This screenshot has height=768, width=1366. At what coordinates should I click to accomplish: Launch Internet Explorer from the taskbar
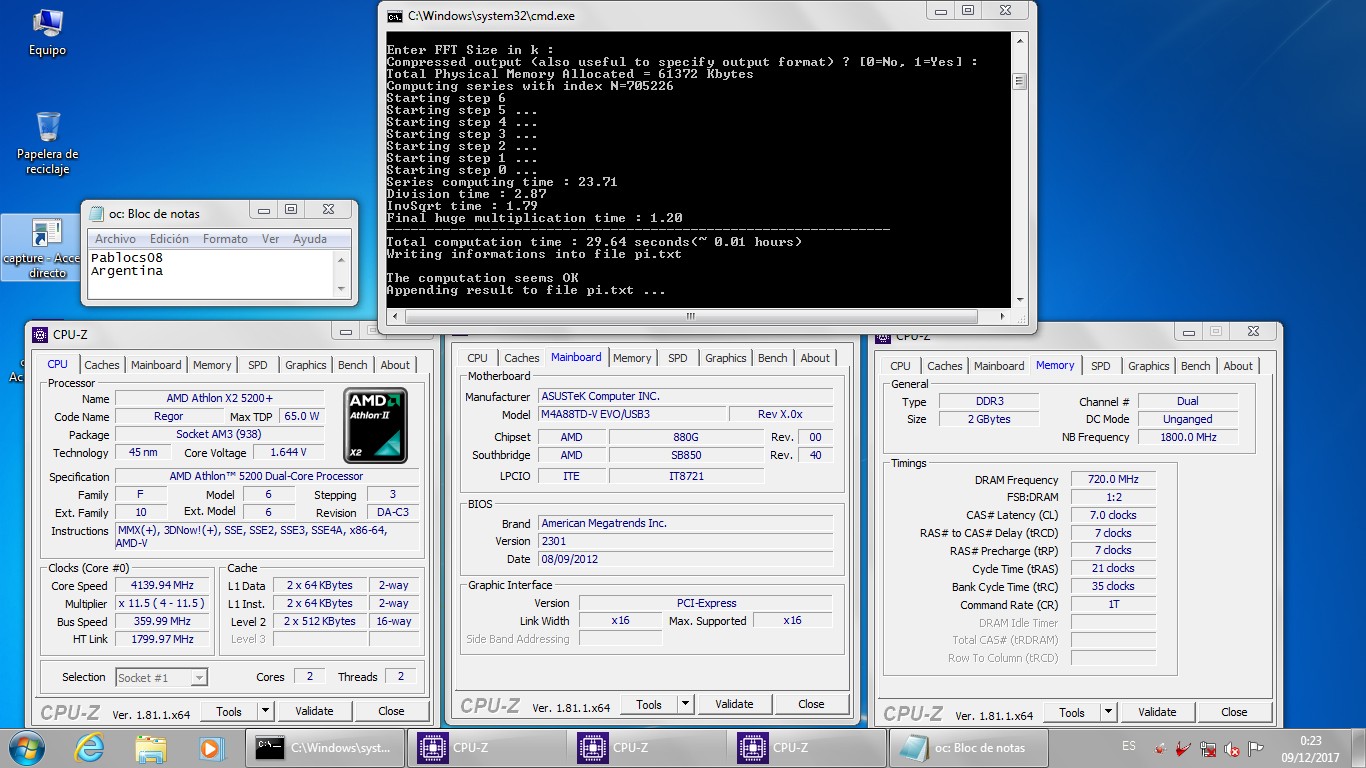pos(91,748)
